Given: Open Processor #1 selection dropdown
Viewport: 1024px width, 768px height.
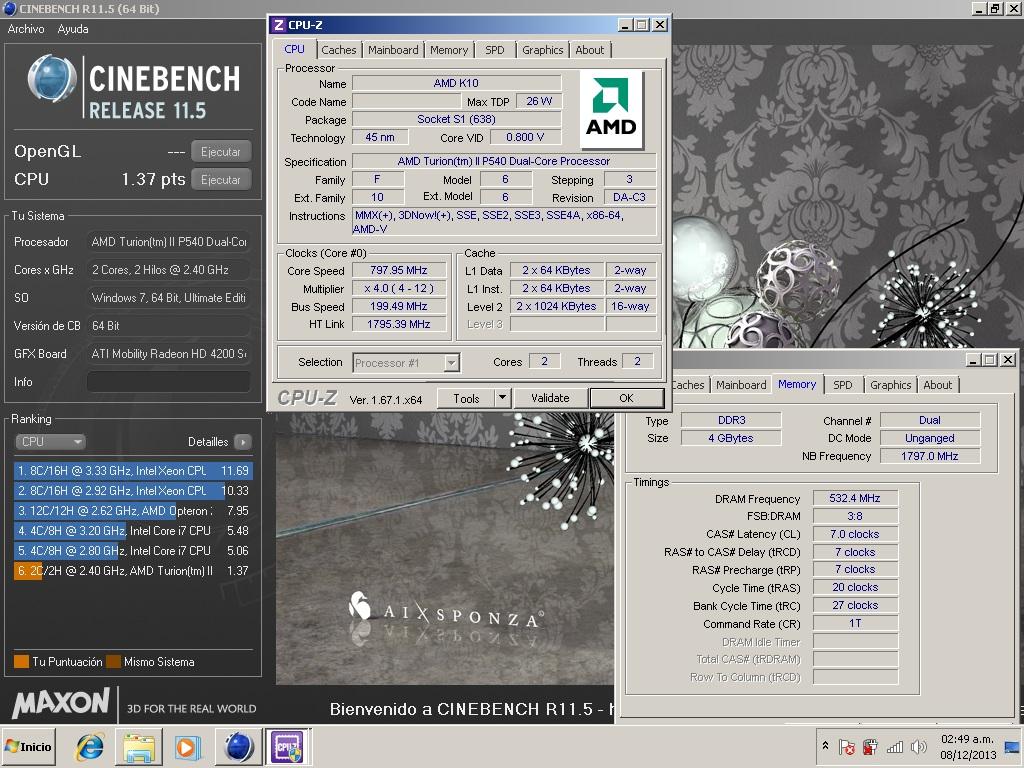Looking at the screenshot, I should [406, 362].
